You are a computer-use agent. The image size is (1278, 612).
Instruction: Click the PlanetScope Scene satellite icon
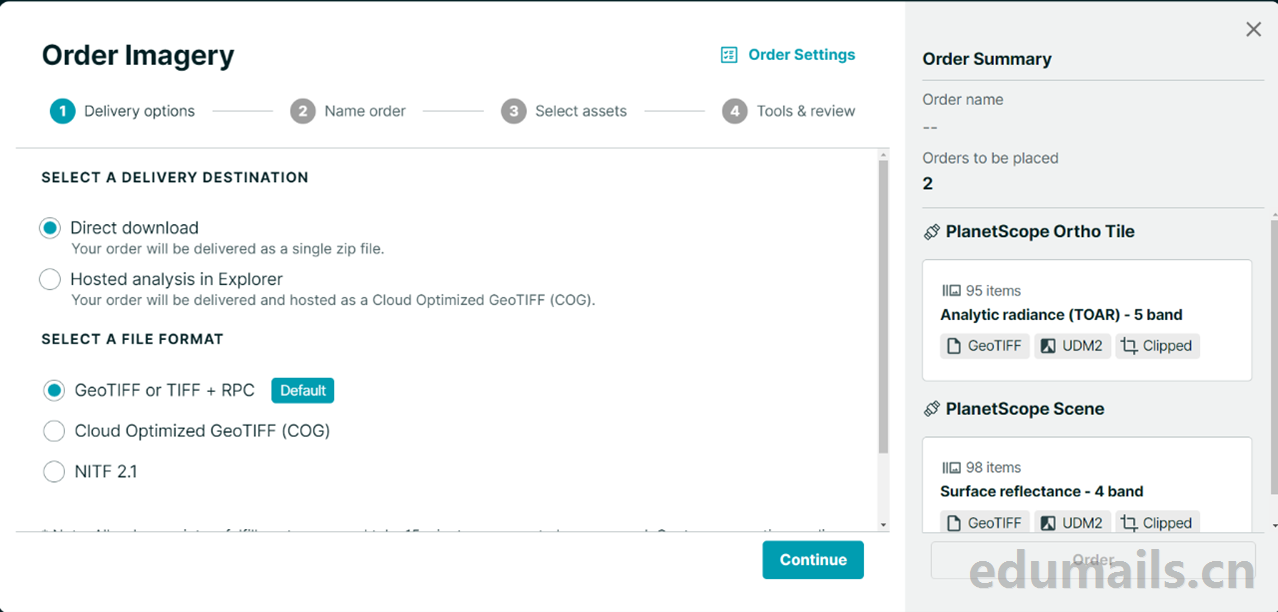coord(931,409)
